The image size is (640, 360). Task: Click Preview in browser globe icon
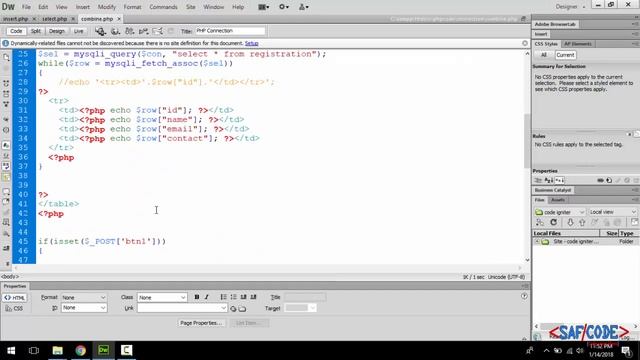115,31
